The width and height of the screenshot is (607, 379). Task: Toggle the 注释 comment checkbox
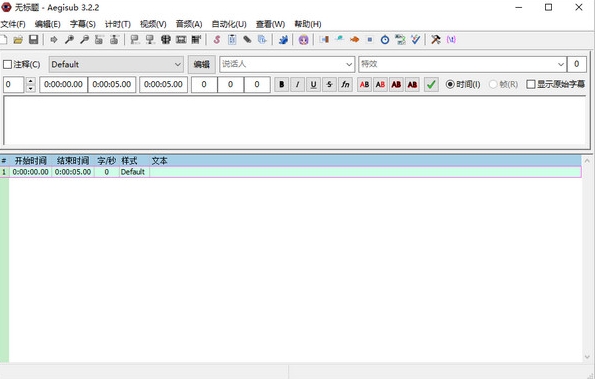pyautogui.click(x=7, y=64)
